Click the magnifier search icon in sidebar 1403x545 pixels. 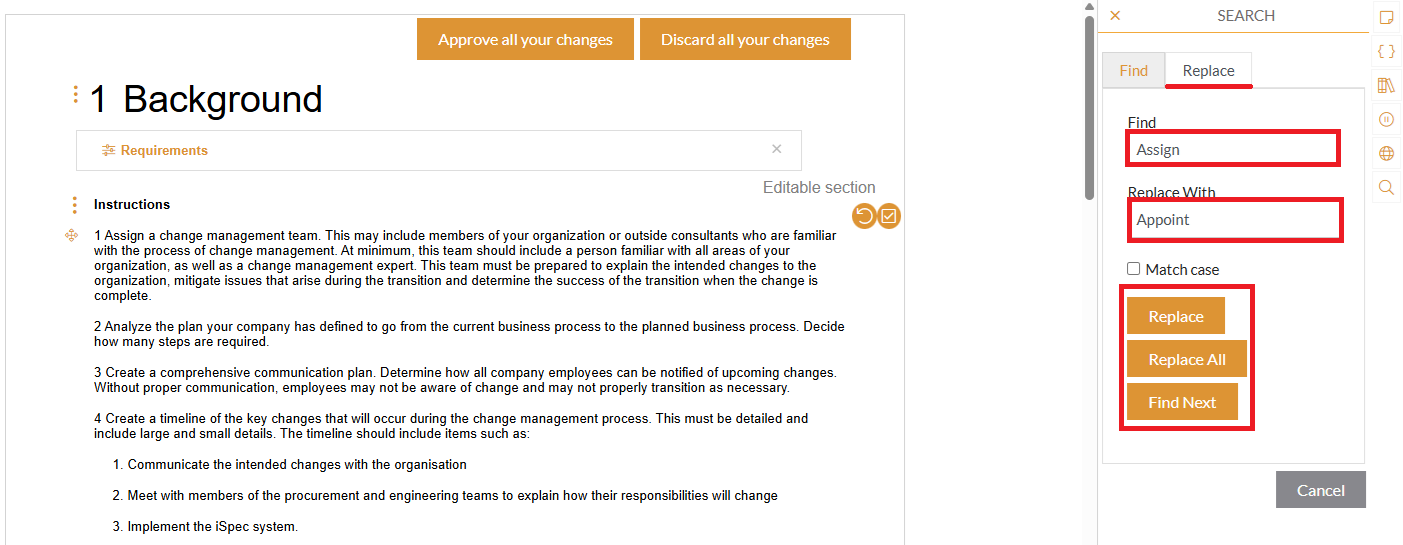coord(1386,187)
